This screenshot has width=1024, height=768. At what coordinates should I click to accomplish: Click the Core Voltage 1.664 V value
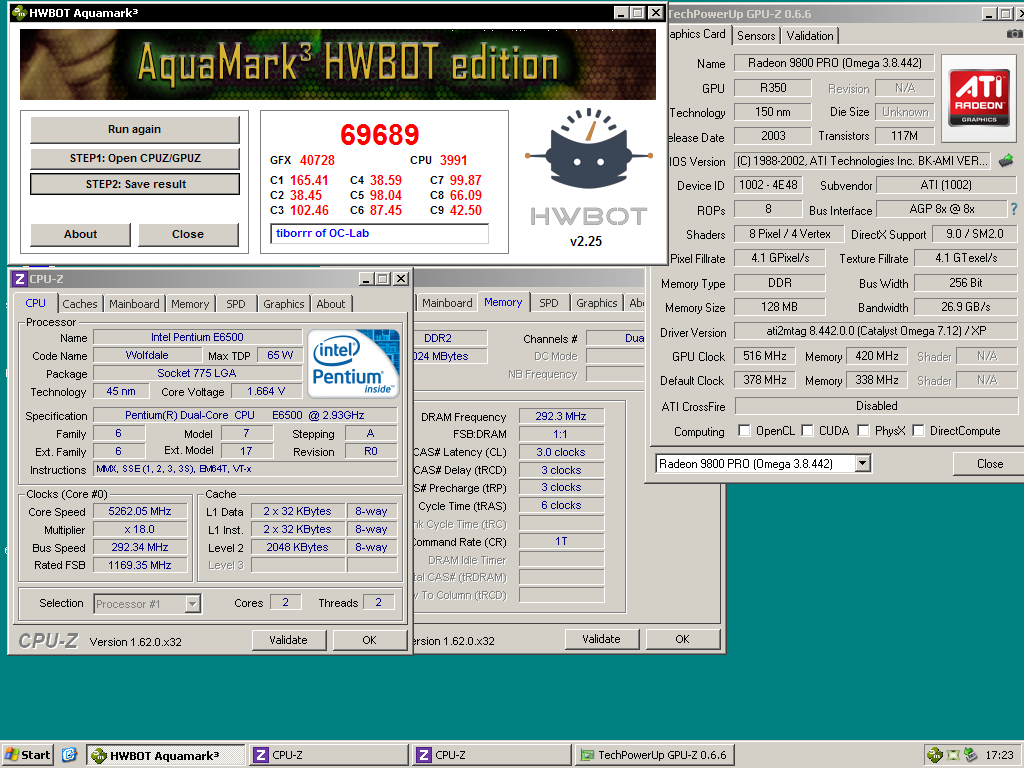(266, 391)
